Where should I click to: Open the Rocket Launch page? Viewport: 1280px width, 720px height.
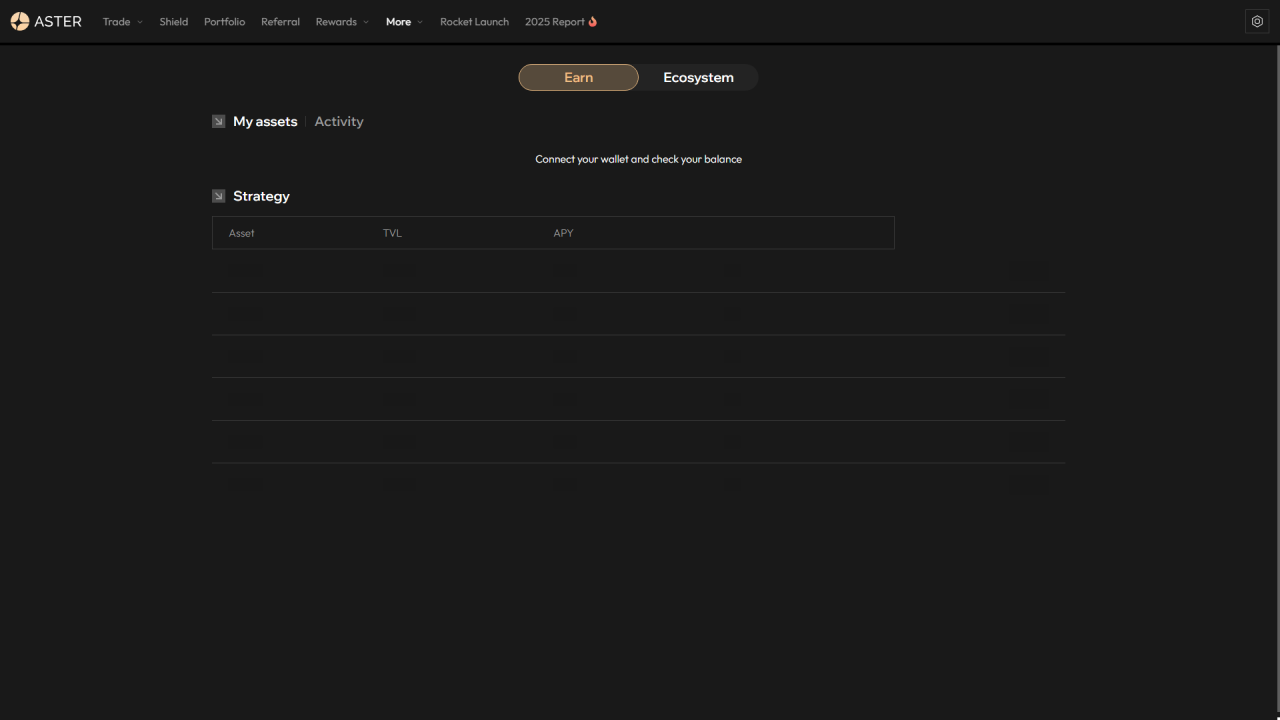pos(474,22)
